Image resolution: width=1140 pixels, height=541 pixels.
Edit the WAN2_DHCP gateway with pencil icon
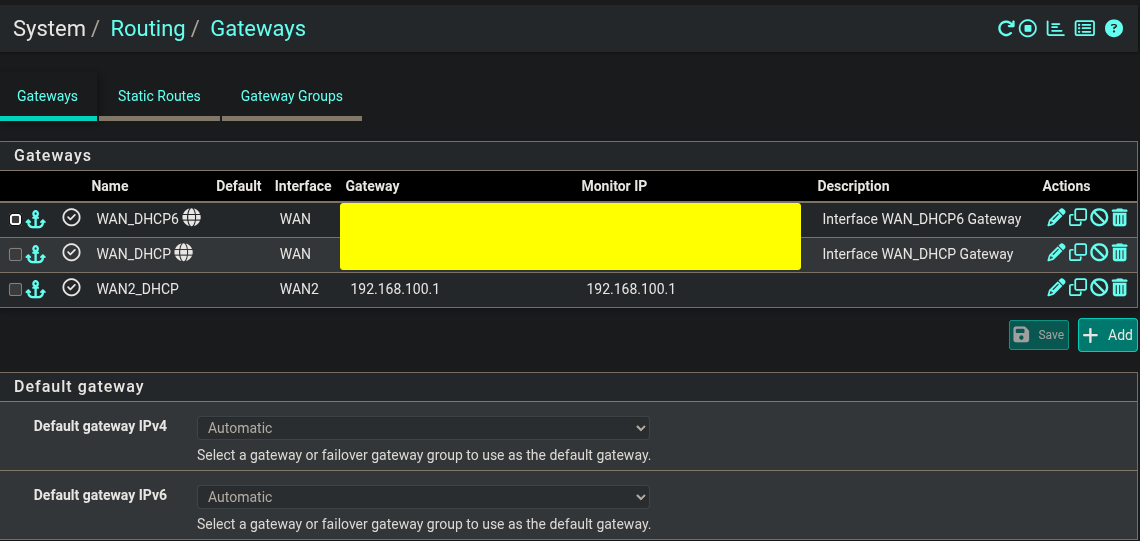coord(1056,288)
